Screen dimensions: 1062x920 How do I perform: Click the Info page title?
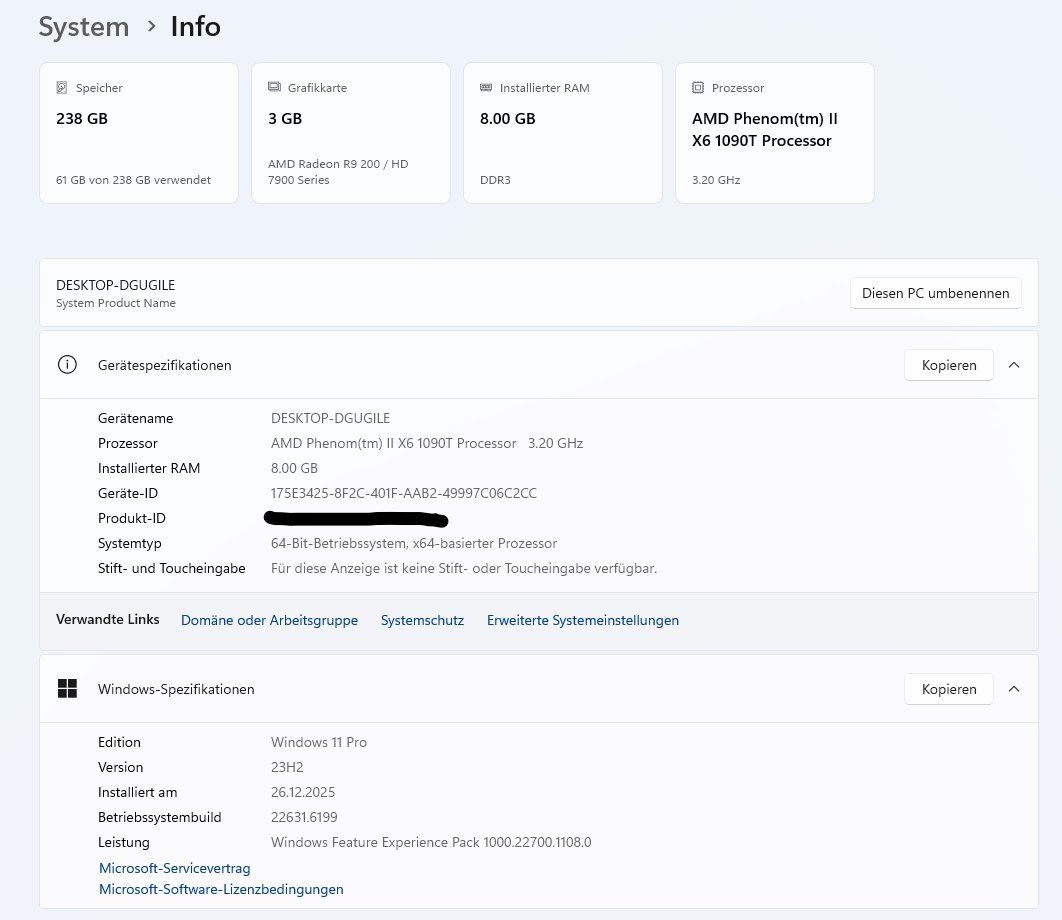click(x=195, y=27)
